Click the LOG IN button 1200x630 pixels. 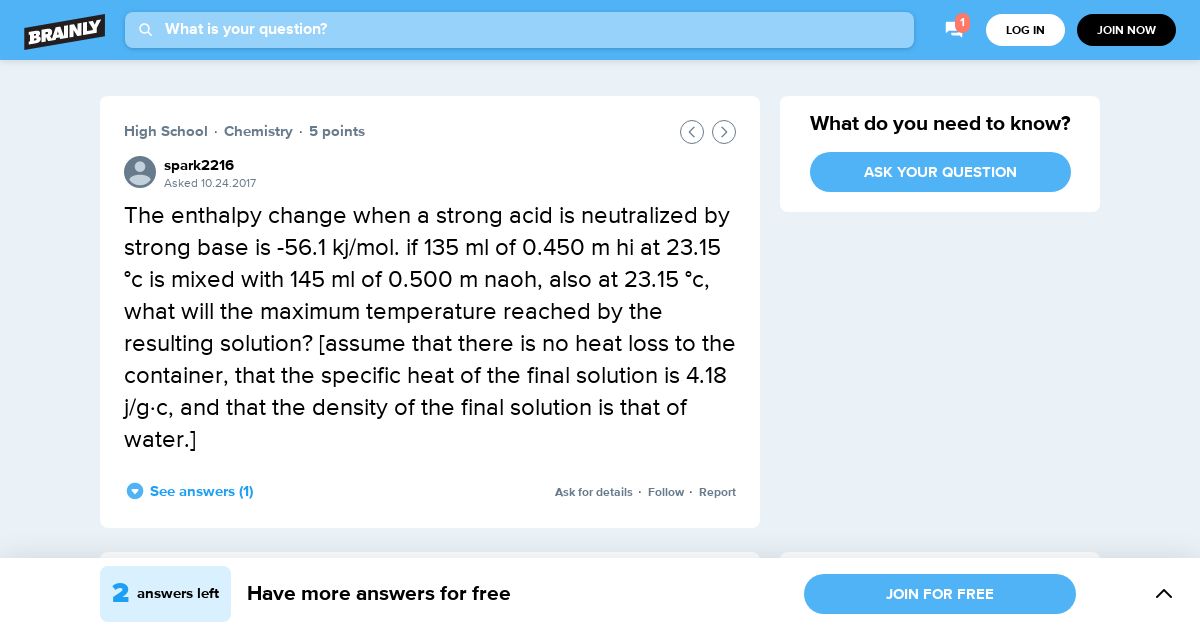point(1025,30)
